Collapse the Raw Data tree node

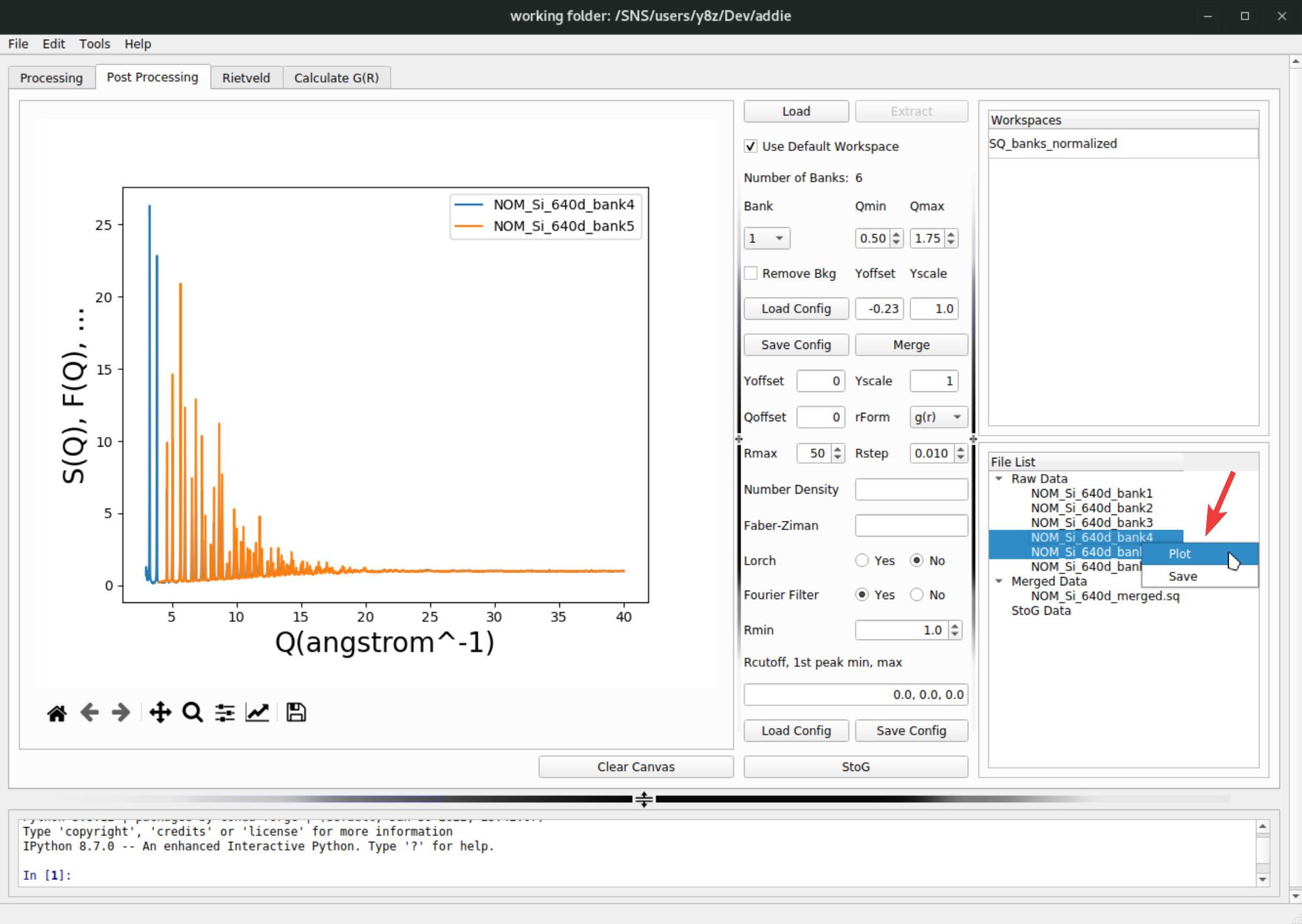[x=998, y=479]
